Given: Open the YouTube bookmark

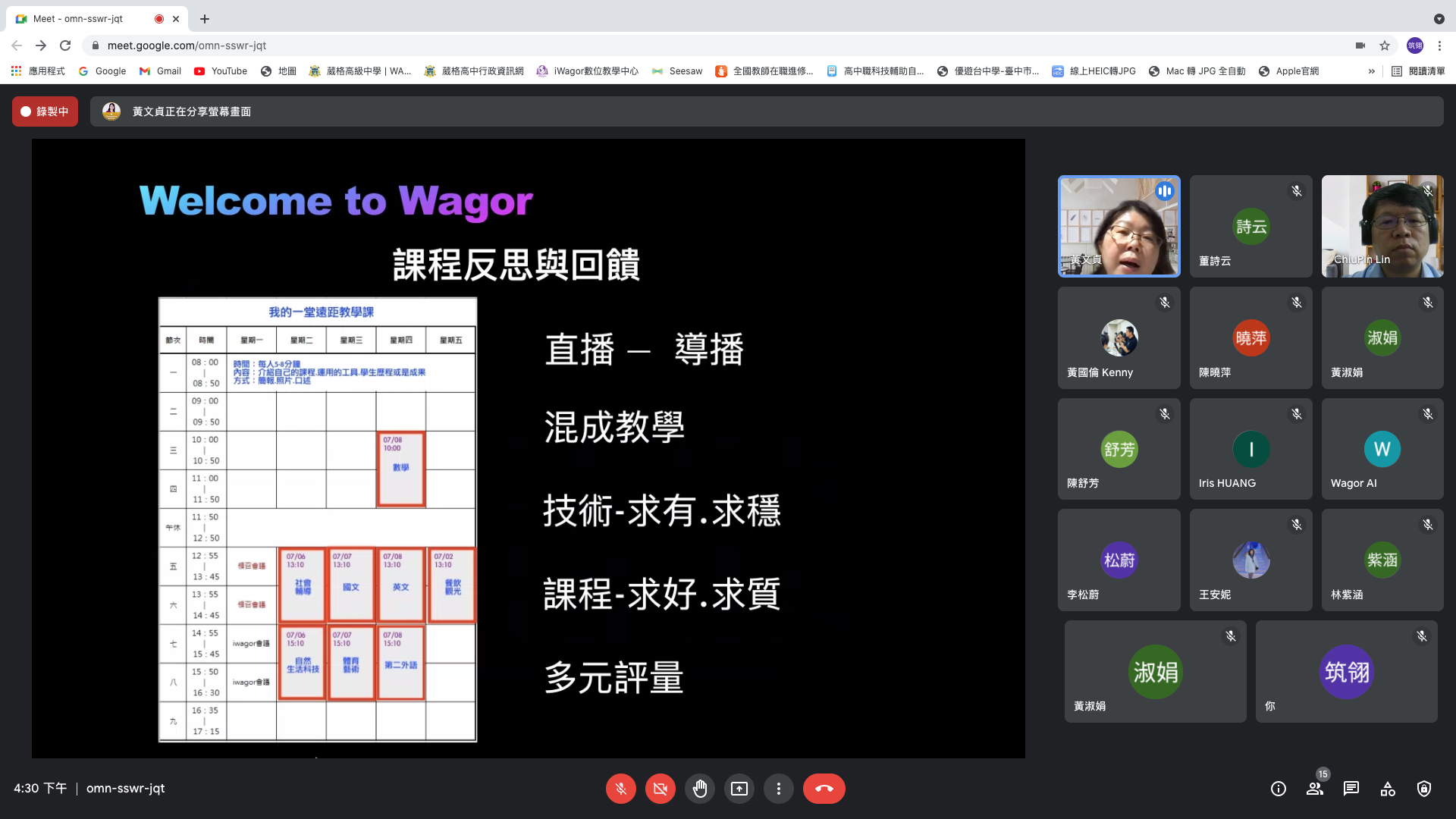Looking at the screenshot, I should [221, 71].
